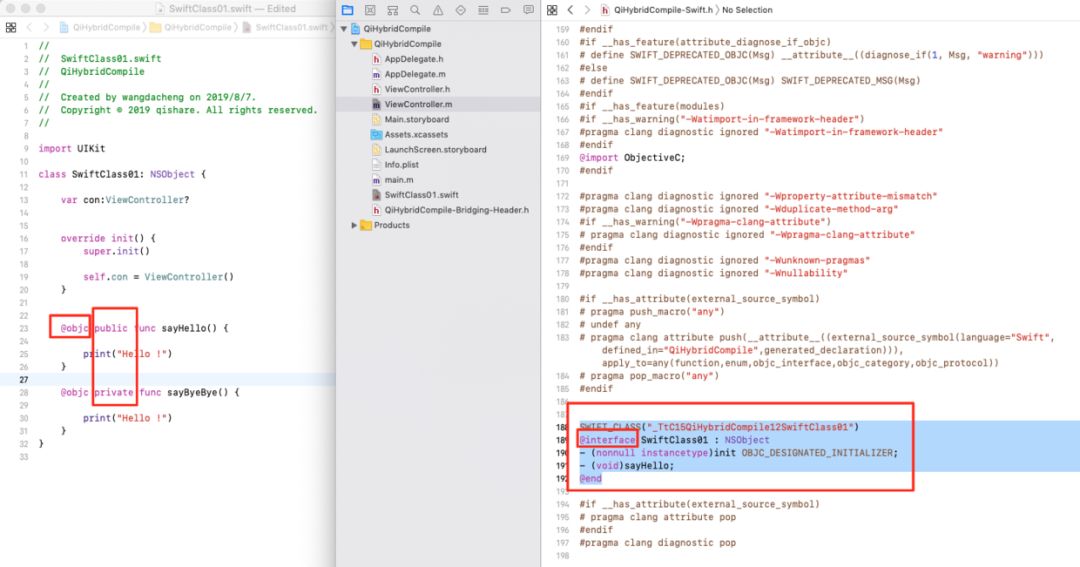1080x567 pixels.
Task: Click 'override init() {' line
Action: [x=108, y=238]
